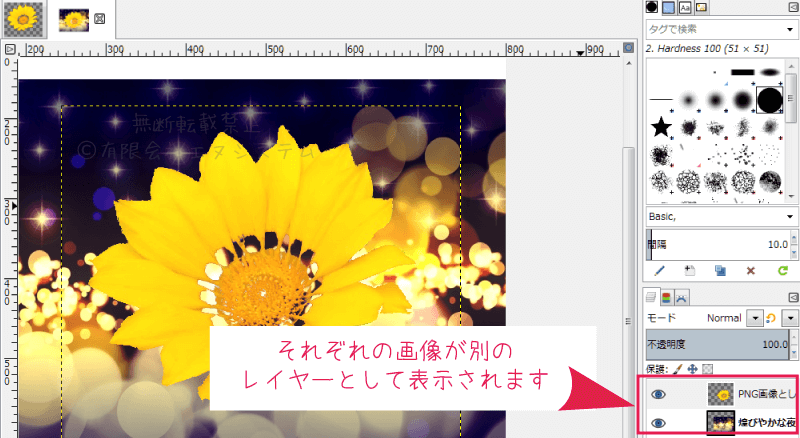Refresh the brushes list
This screenshot has width=800, height=438.
[783, 271]
